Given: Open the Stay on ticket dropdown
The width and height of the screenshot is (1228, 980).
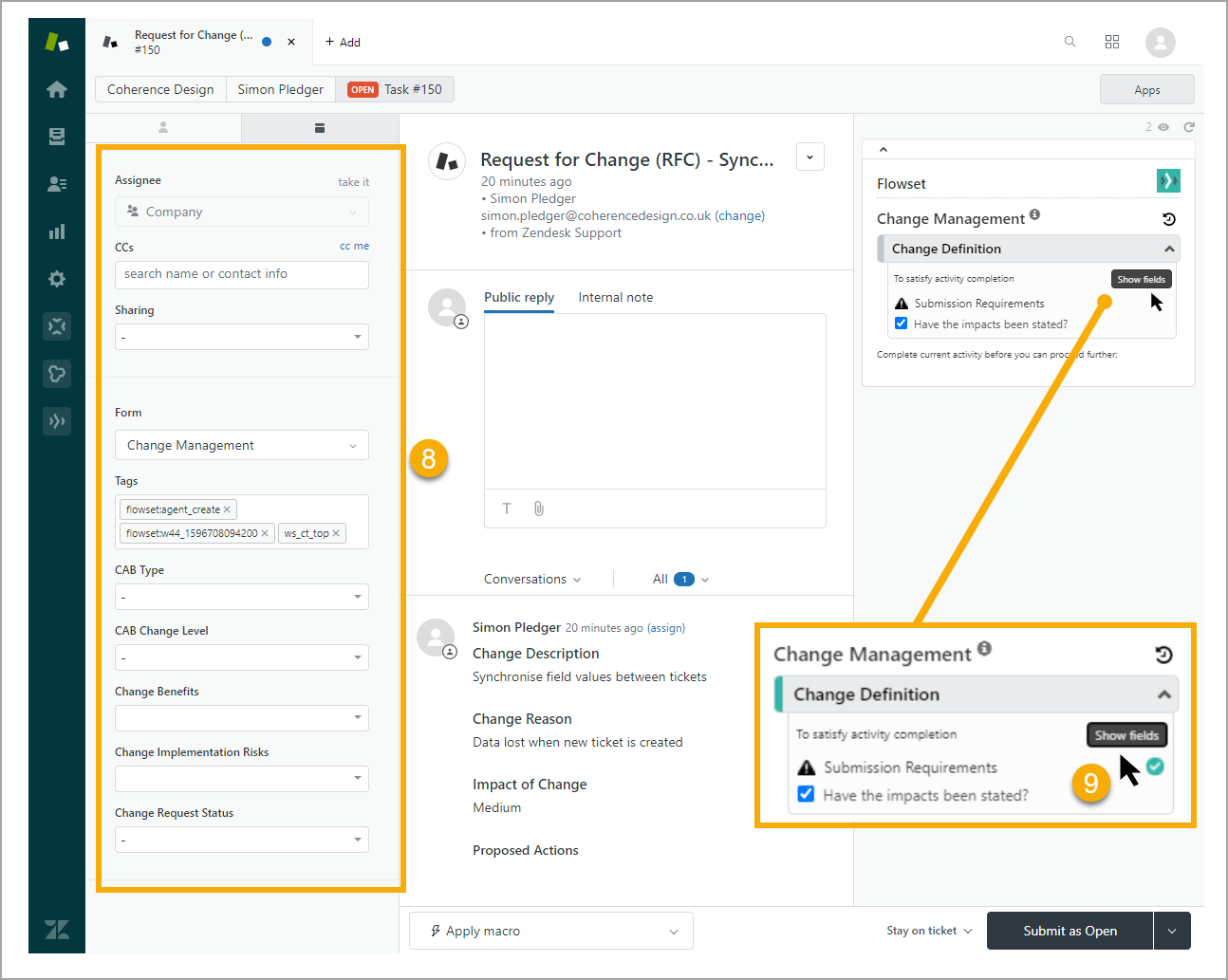Looking at the screenshot, I should tap(929, 931).
